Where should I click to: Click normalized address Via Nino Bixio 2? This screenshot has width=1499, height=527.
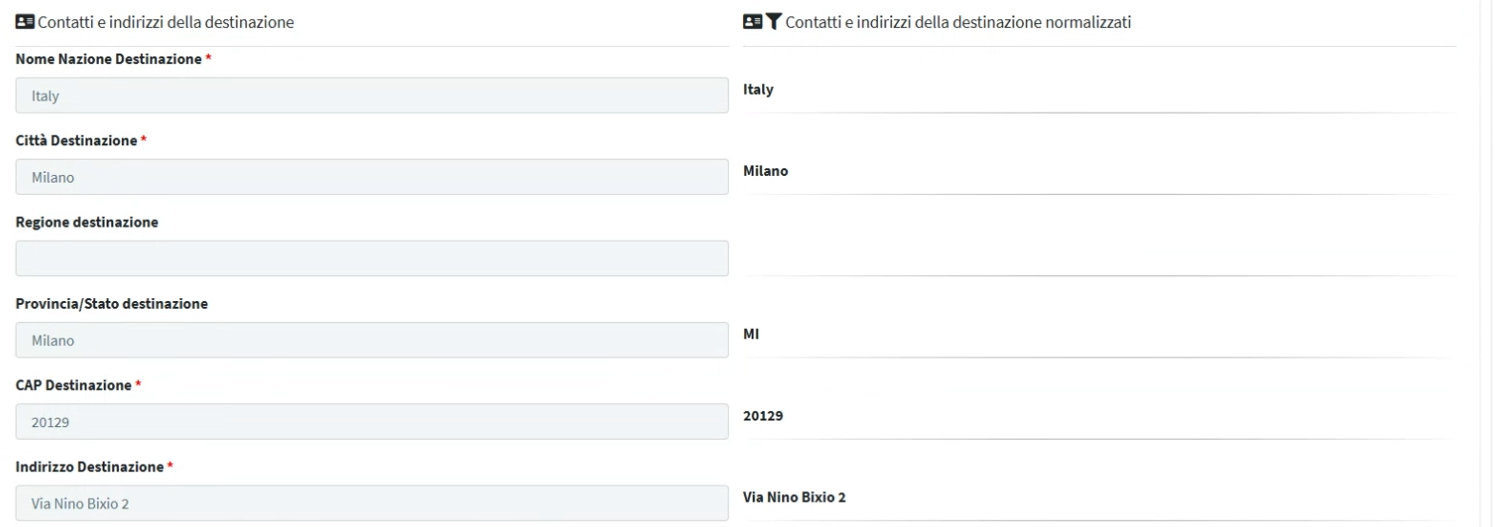pos(795,497)
